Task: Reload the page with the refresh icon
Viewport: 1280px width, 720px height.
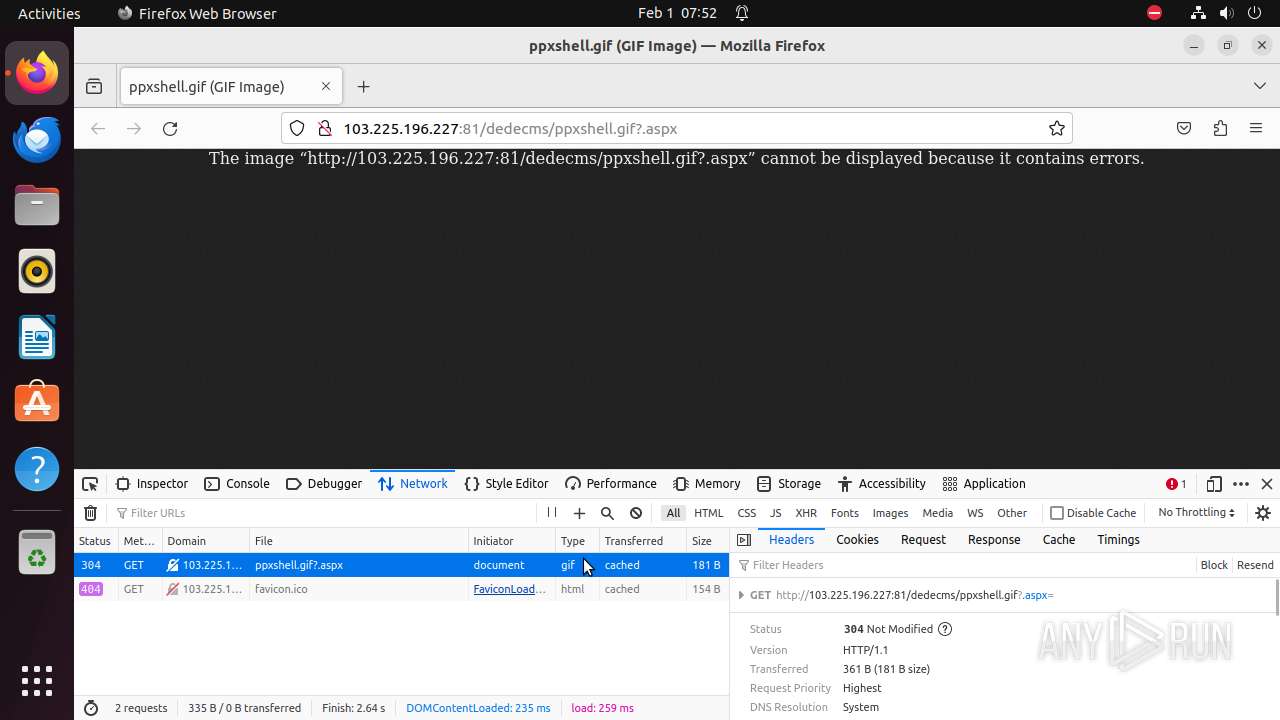Action: coord(170,128)
